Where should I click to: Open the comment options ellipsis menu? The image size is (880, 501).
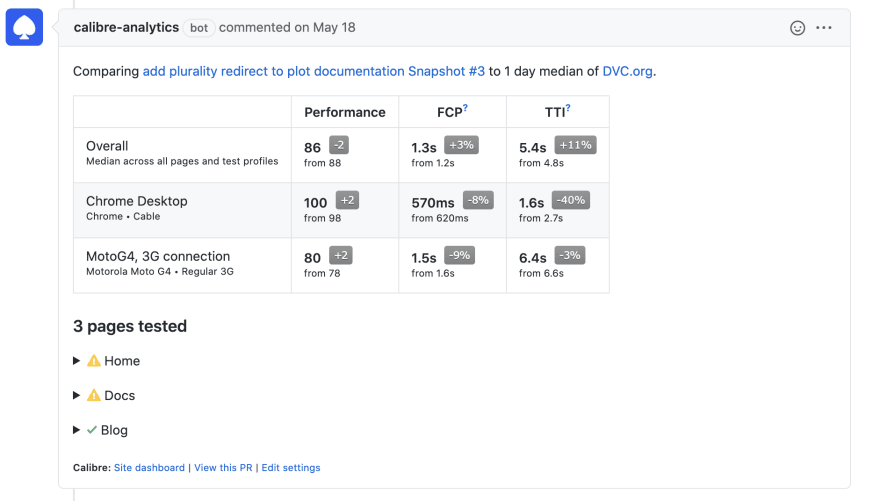(823, 27)
